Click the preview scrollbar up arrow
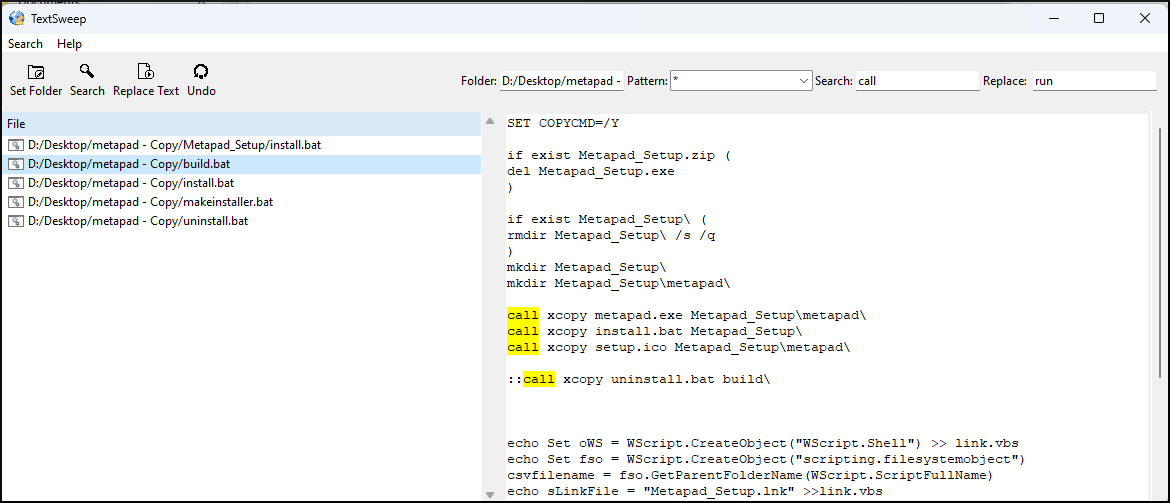1170x503 pixels. click(x=490, y=122)
